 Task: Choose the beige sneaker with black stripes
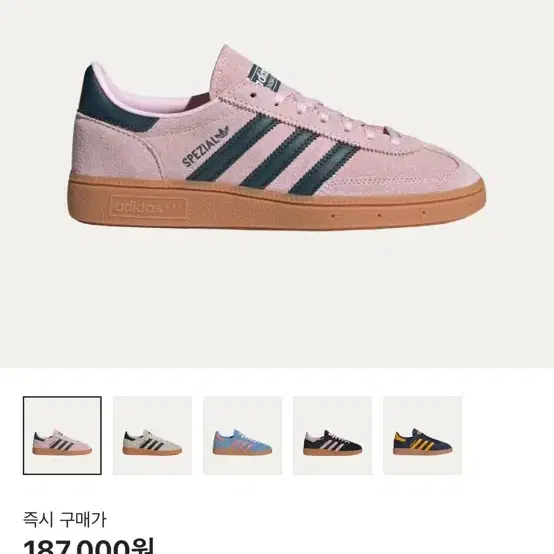point(152,435)
